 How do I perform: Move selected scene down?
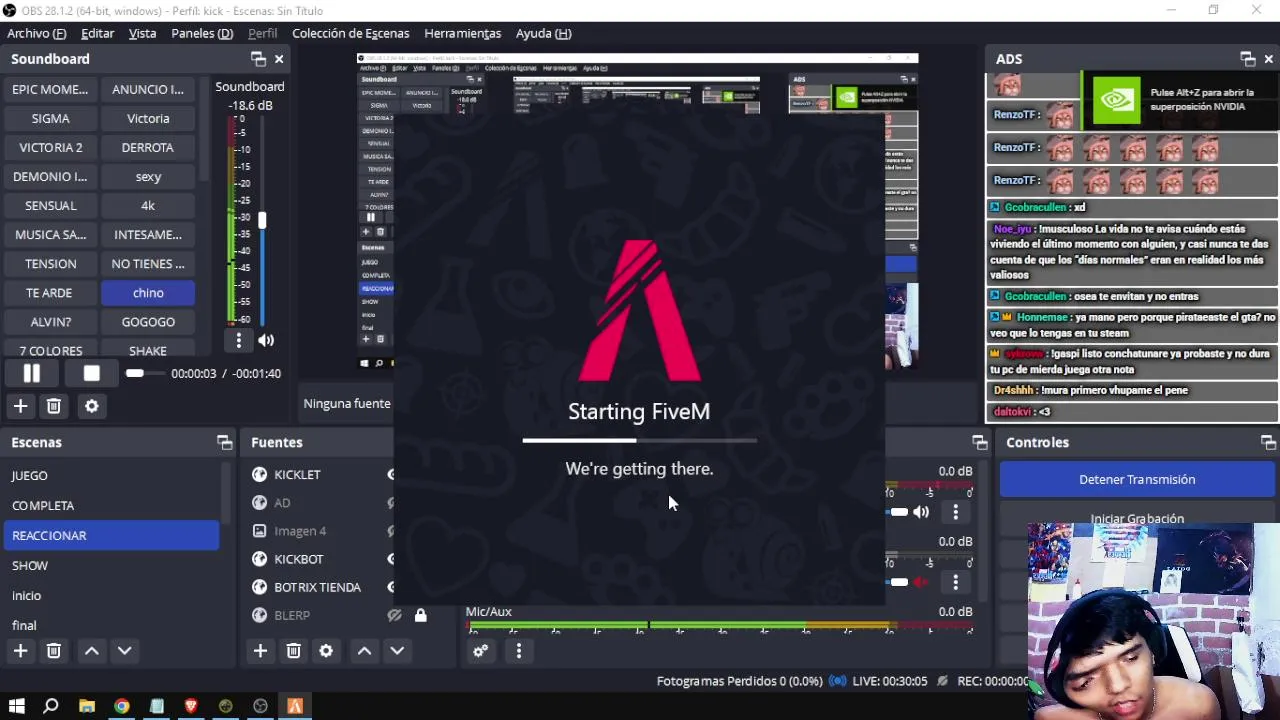tap(124, 651)
